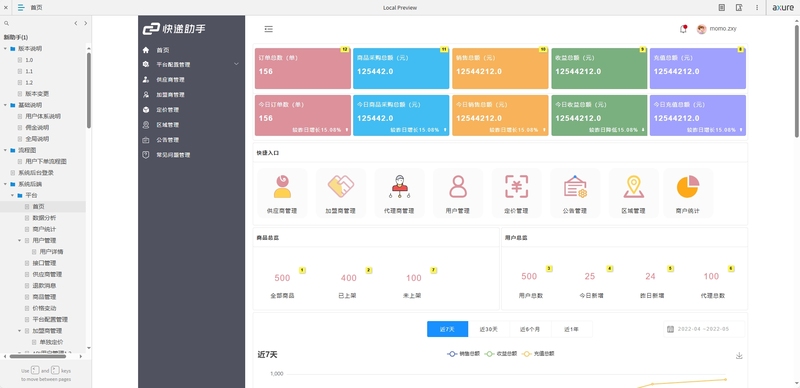Open the three-dot more options menu
This screenshot has width=800, height=388.
click(x=757, y=8)
